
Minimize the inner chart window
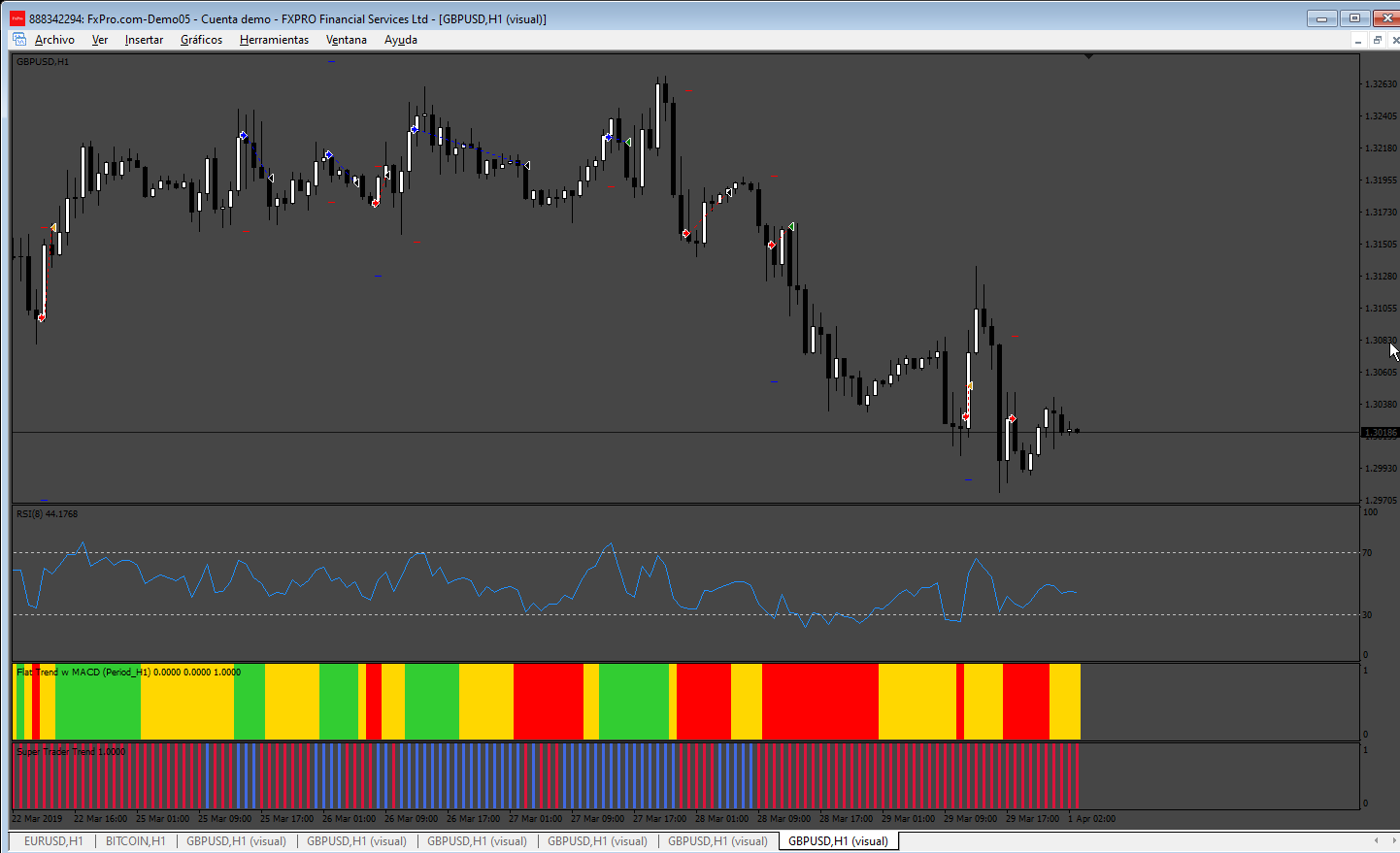click(x=1358, y=40)
